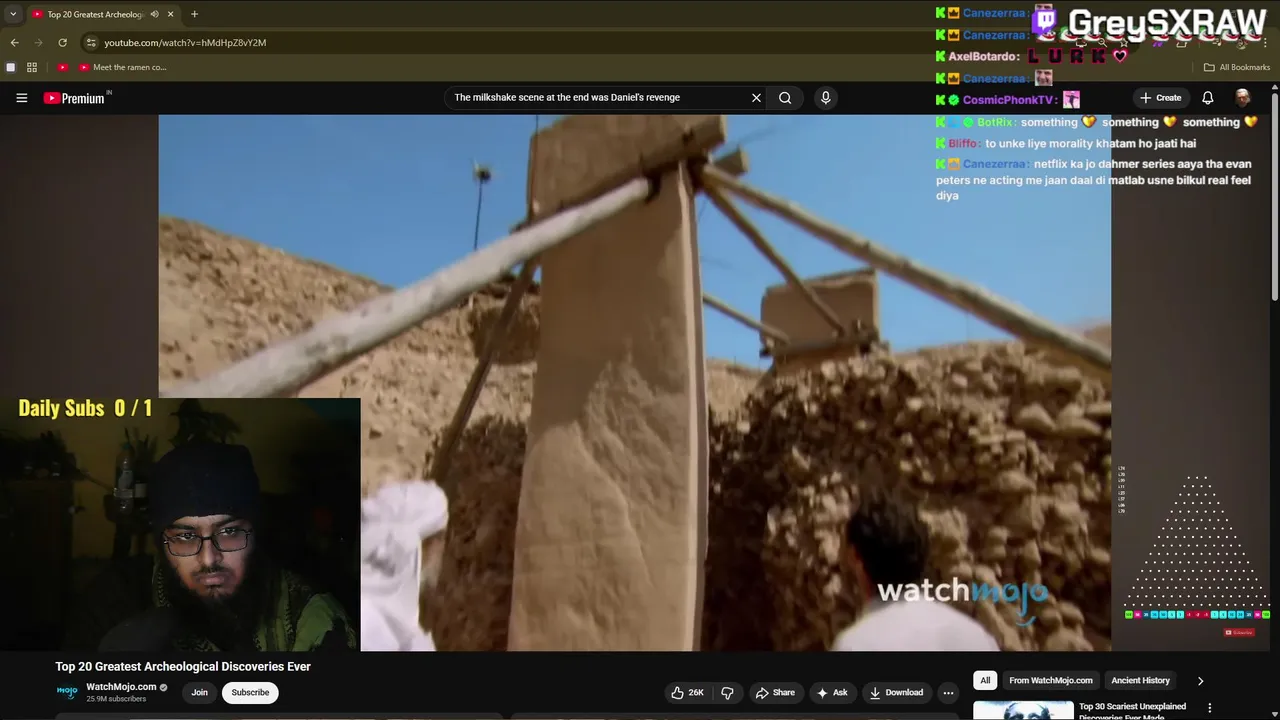This screenshot has width=1280, height=720.
Task: Open options for Top 30 Scariest video
Action: point(1209,708)
